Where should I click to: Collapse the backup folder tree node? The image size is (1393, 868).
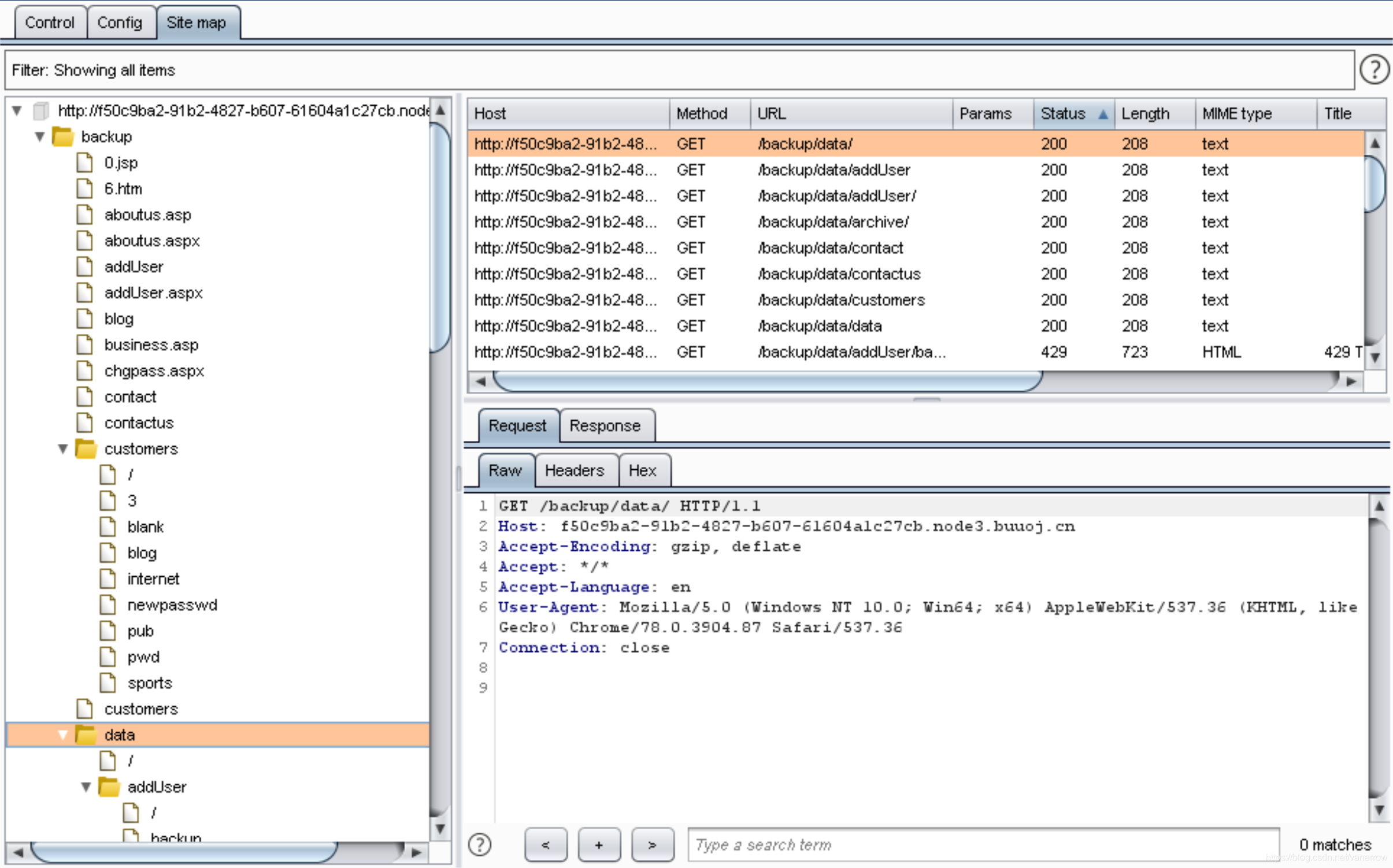pos(39,137)
